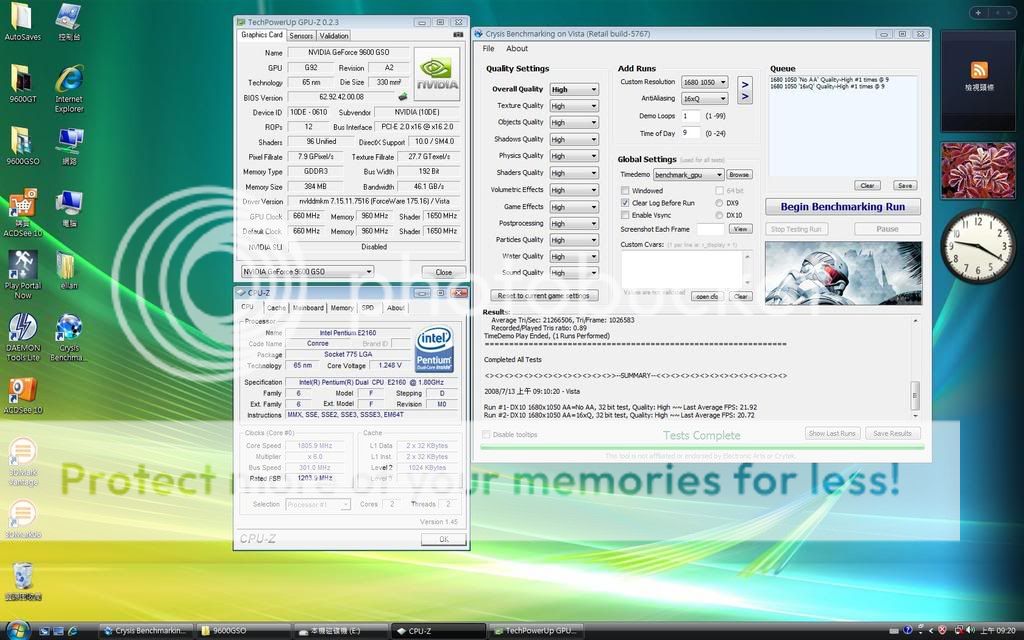Open the Mainboard tab in CPU-Z
The image size is (1024, 640).
point(308,308)
